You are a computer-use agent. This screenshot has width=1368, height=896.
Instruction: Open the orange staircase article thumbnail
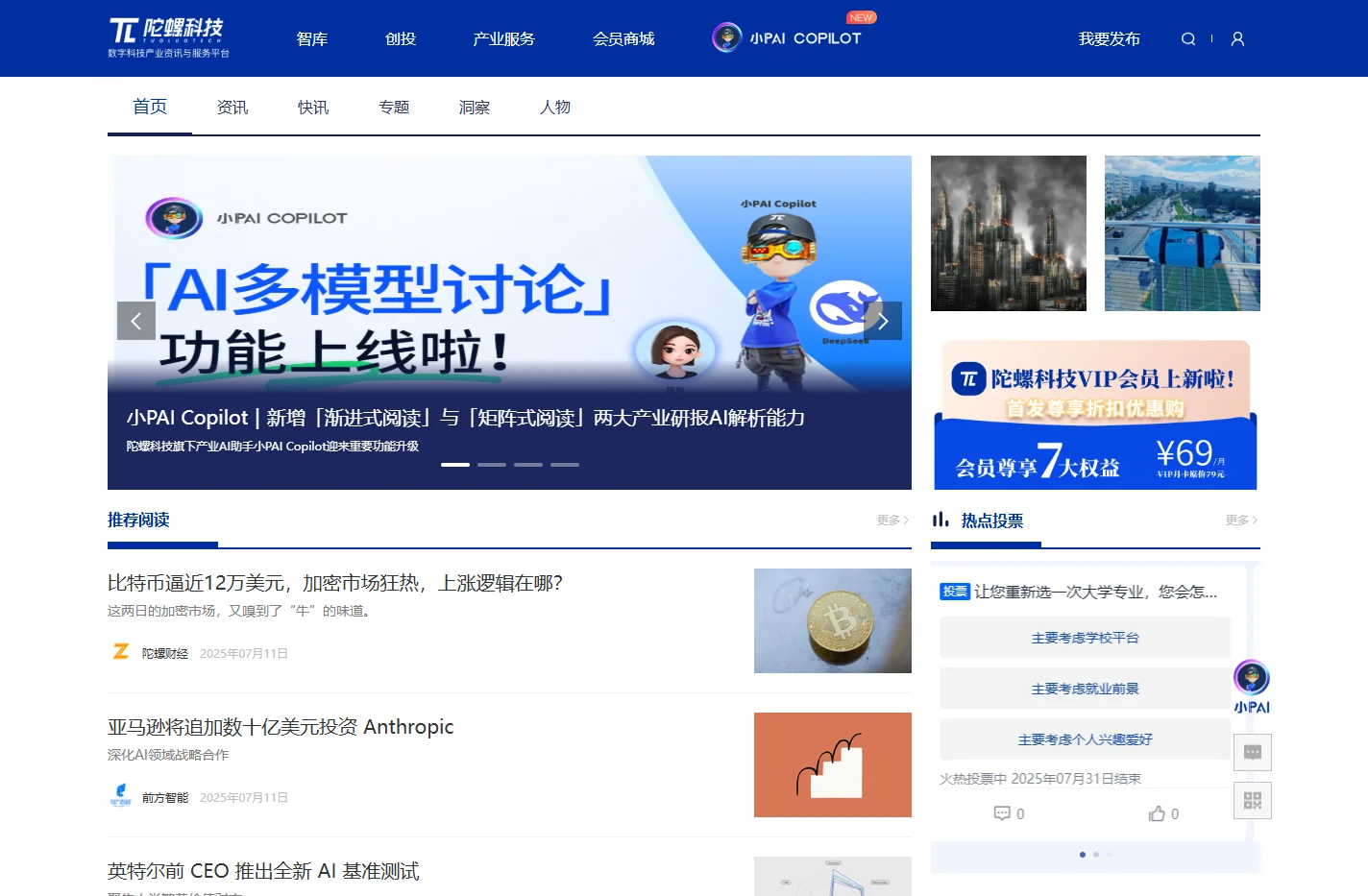point(833,764)
